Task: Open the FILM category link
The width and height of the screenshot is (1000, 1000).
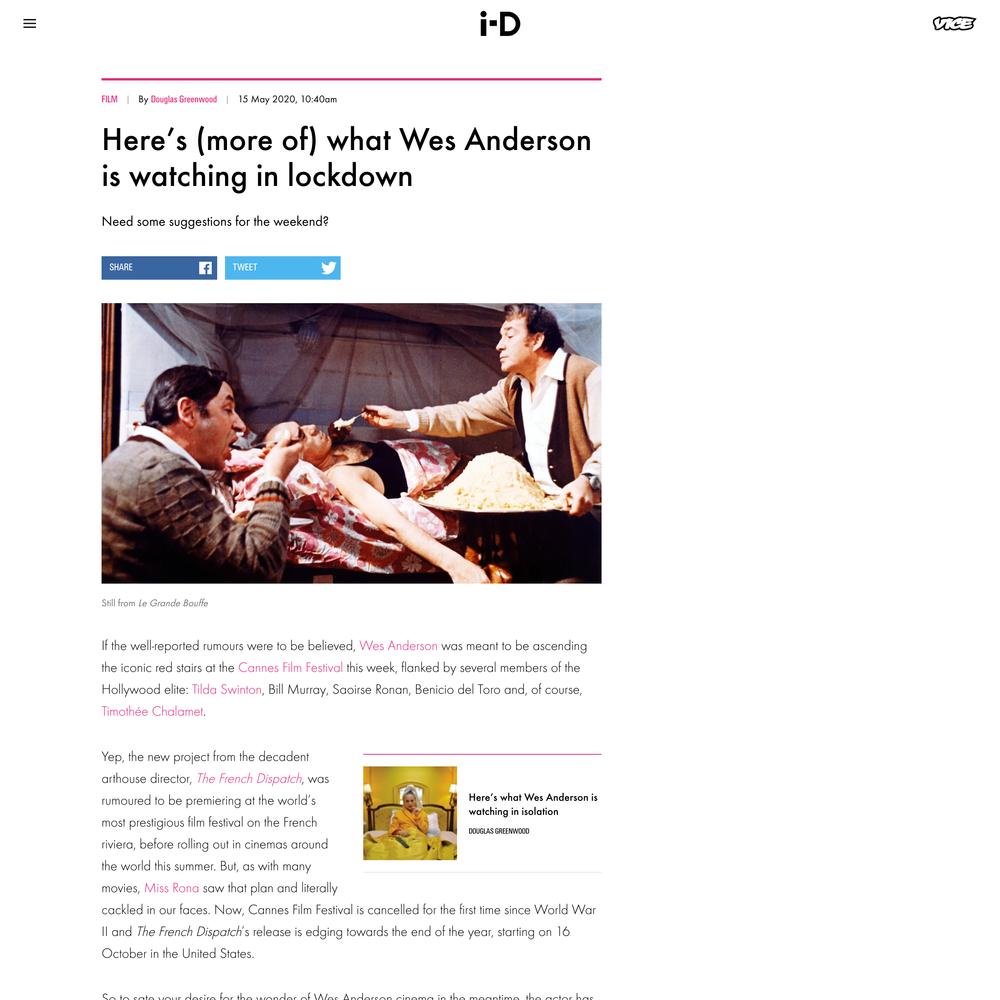Action: 110,99
